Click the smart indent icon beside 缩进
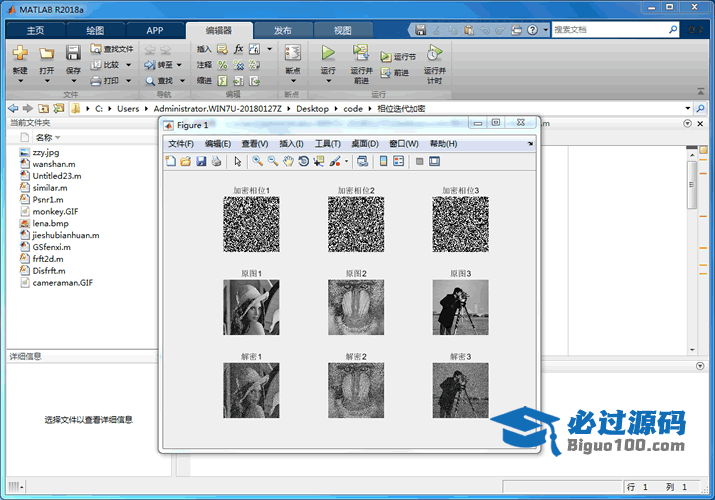Screen dimensions: 715x500 (x=222, y=81)
